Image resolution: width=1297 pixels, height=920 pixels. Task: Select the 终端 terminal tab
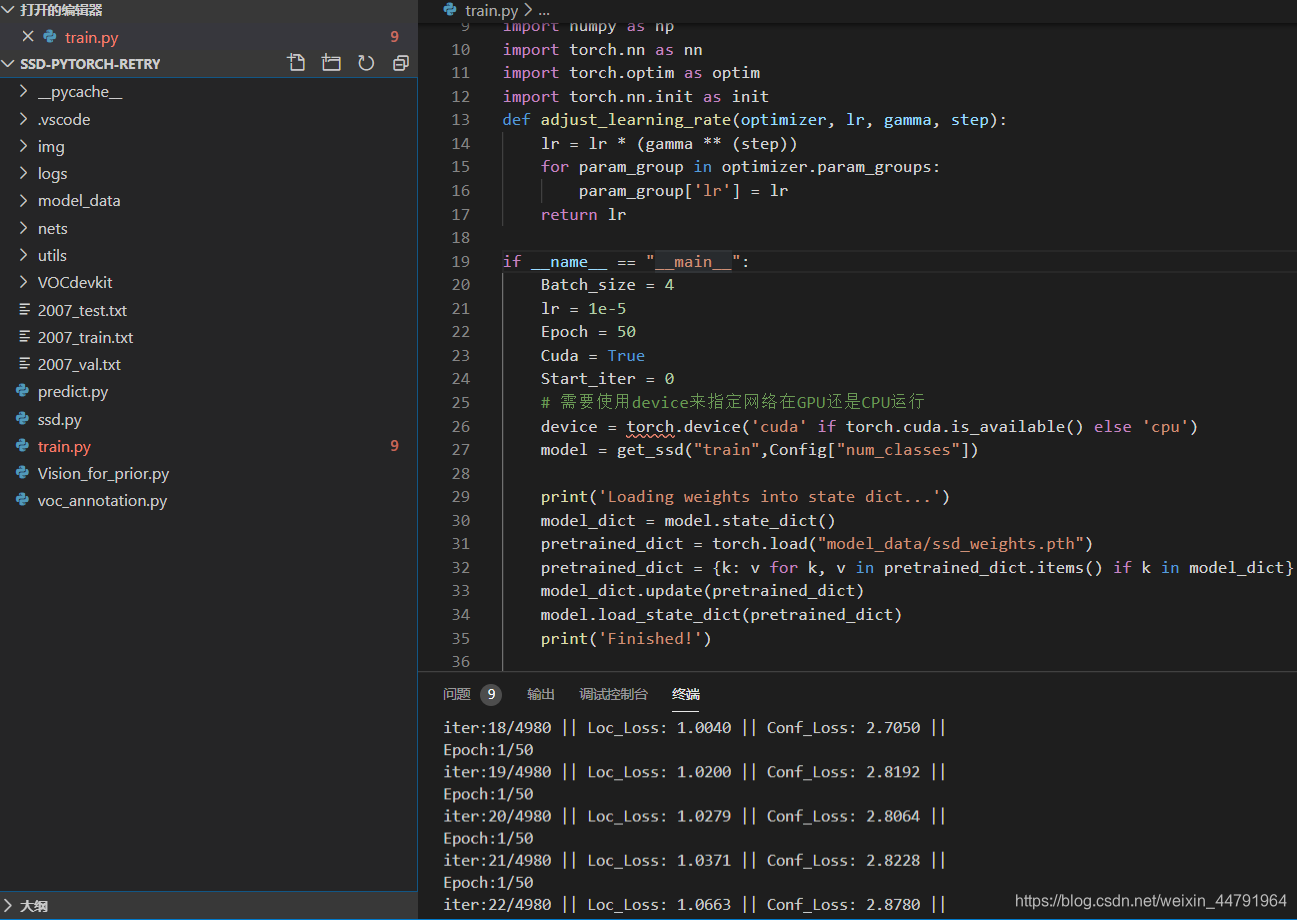point(686,694)
